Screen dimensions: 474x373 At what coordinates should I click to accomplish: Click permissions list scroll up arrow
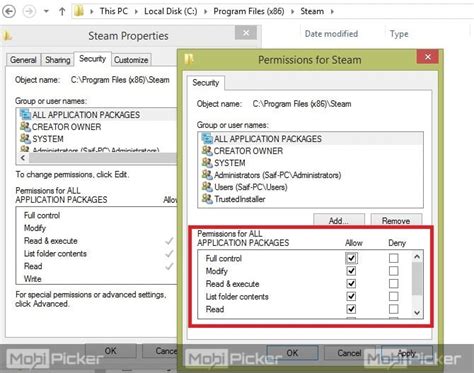coord(417,257)
